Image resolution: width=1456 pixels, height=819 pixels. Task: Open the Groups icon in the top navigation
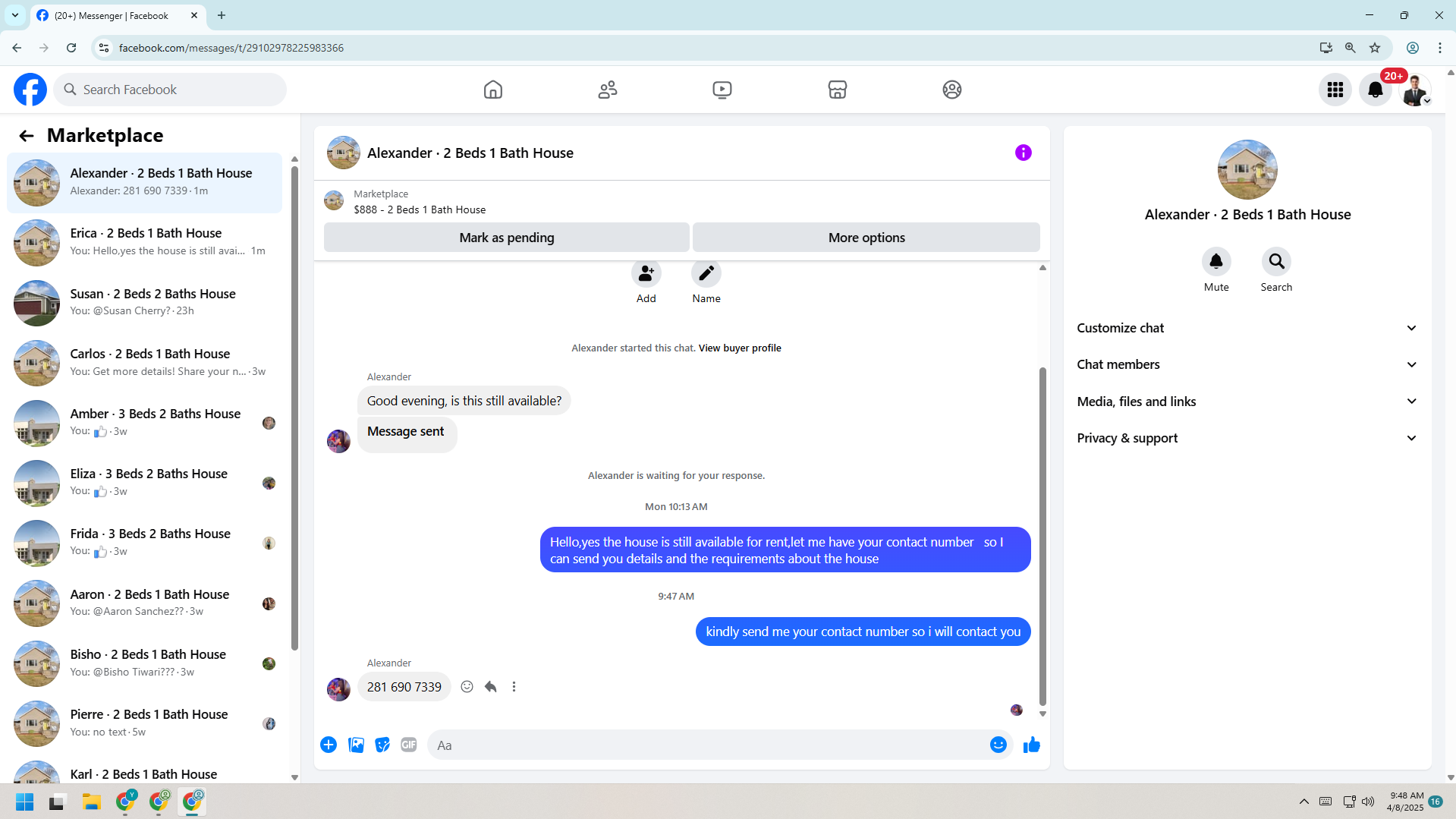952,90
